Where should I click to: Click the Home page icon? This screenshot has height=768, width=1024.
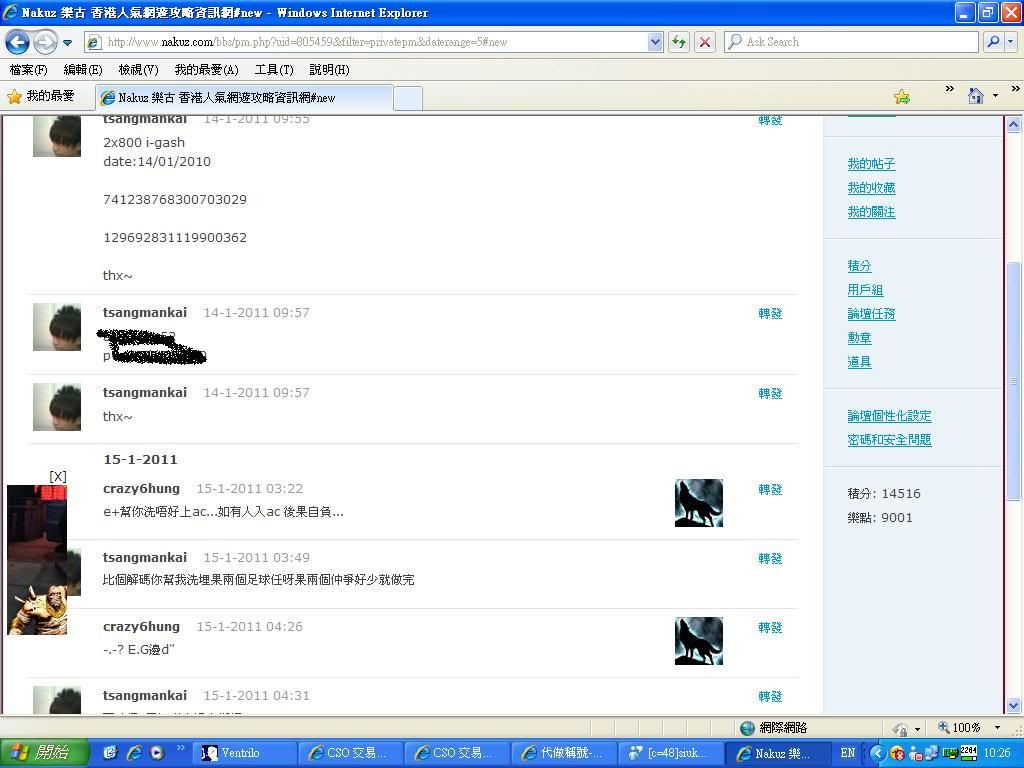pyautogui.click(x=976, y=97)
